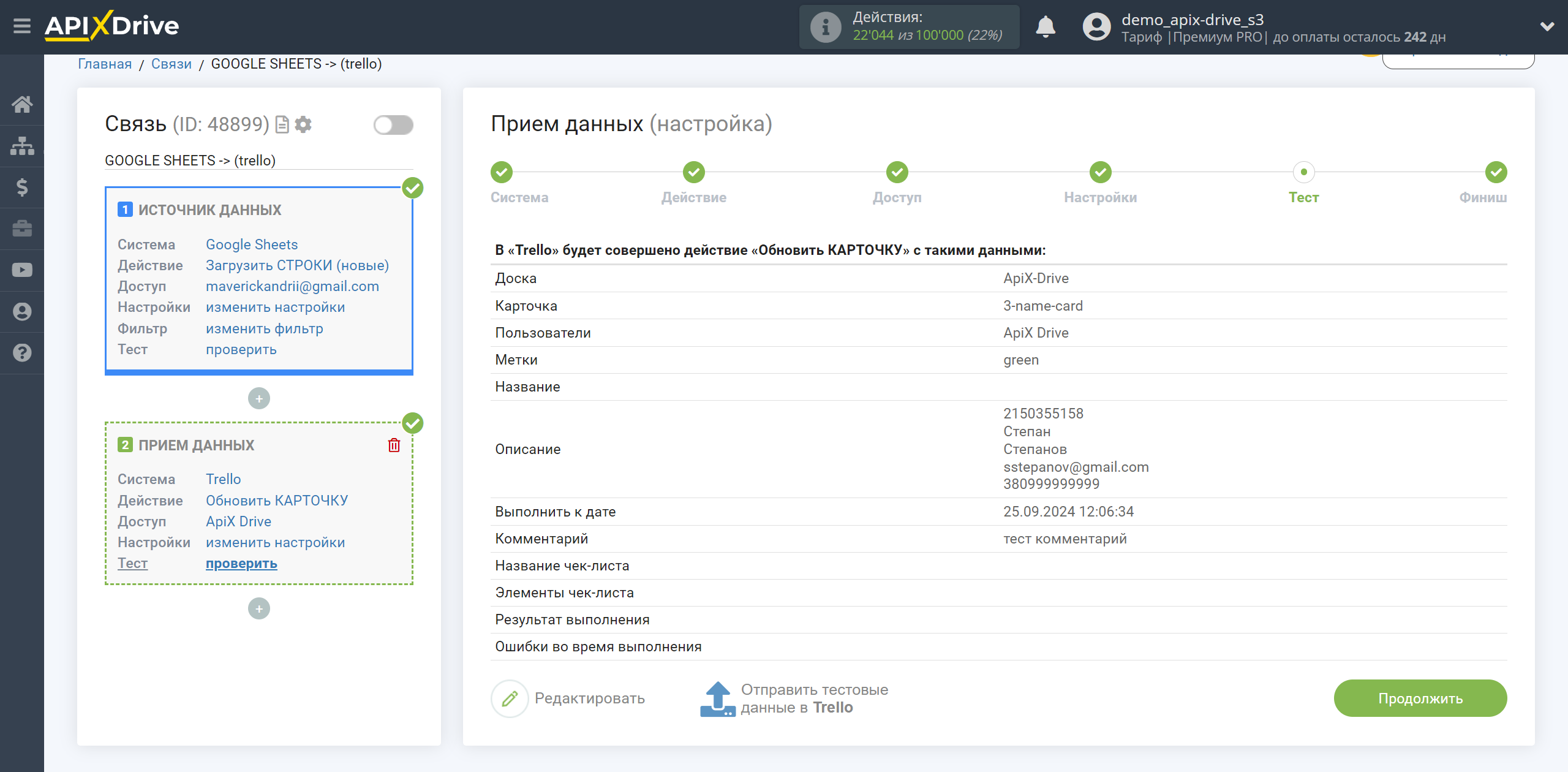Open Google Sheets system link
The height and width of the screenshot is (772, 1568).
(x=252, y=244)
